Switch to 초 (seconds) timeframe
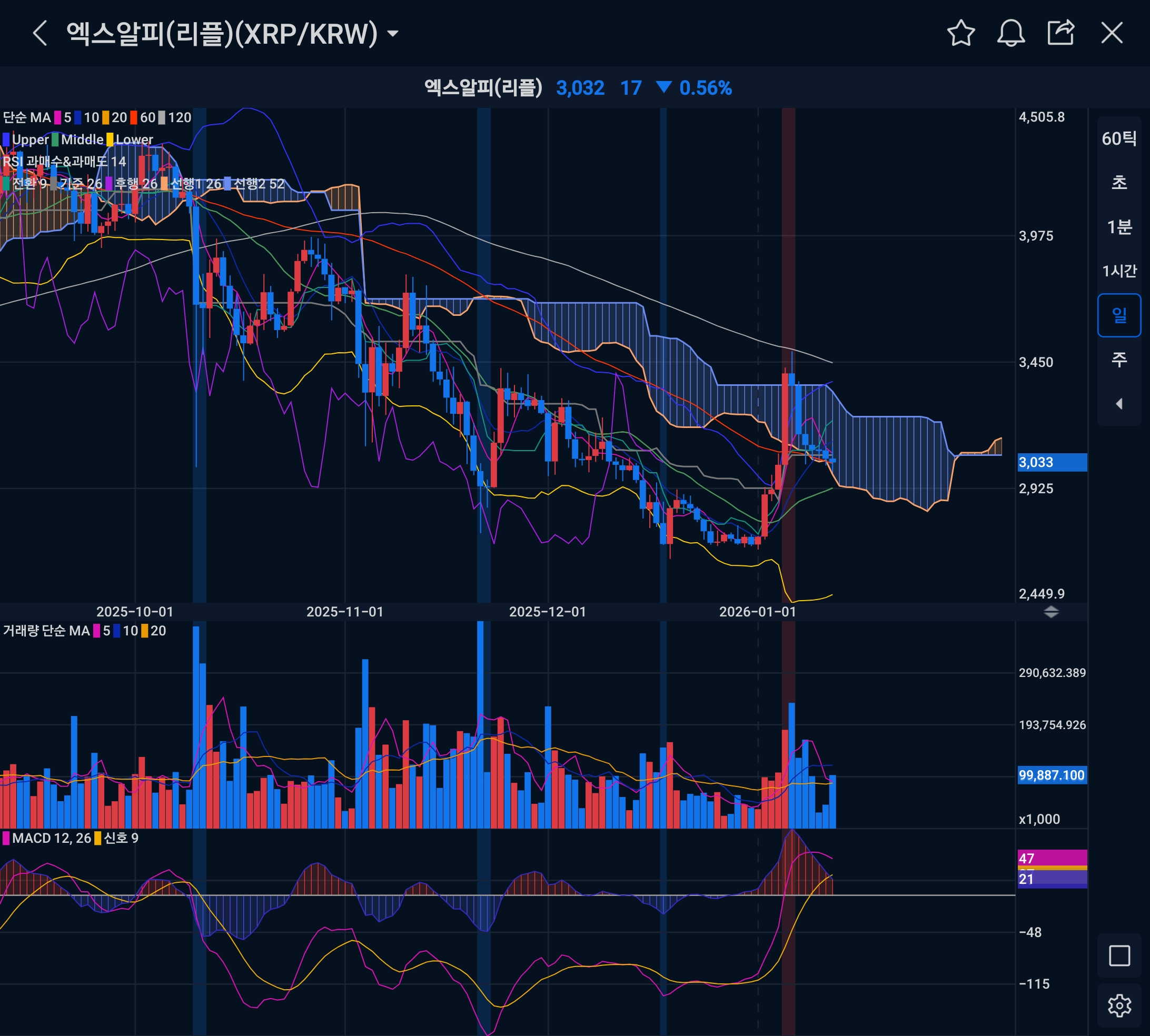The width and height of the screenshot is (1150, 1036). point(1119,183)
